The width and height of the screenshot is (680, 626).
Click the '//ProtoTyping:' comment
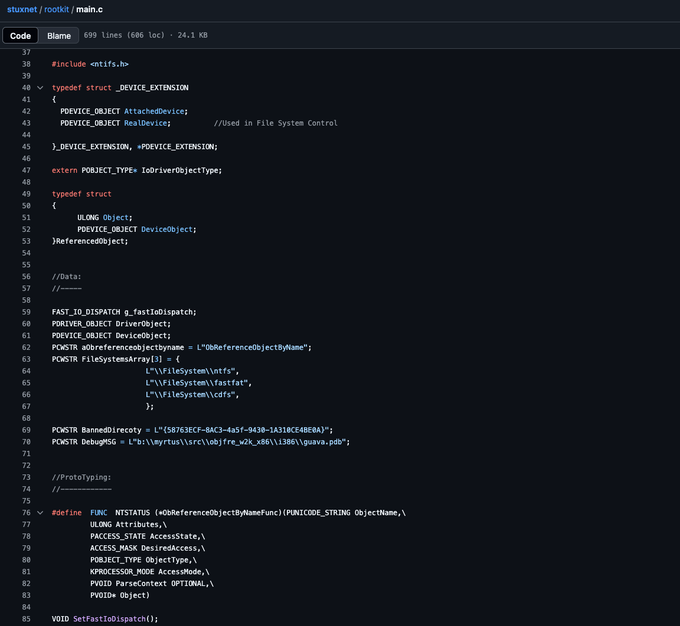82,477
